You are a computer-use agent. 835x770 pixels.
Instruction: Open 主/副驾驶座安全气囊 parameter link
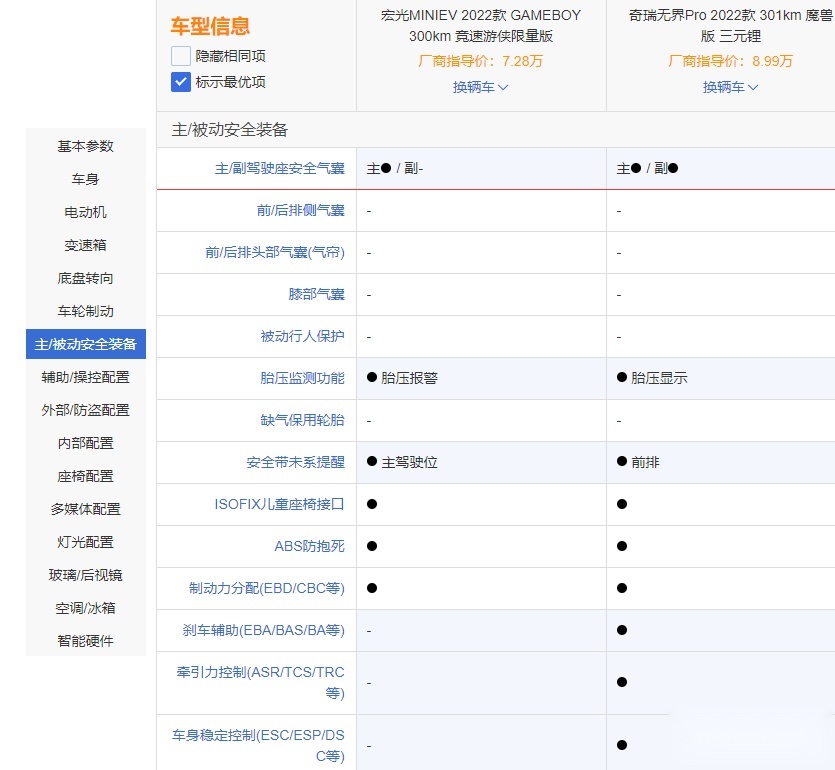click(x=280, y=169)
